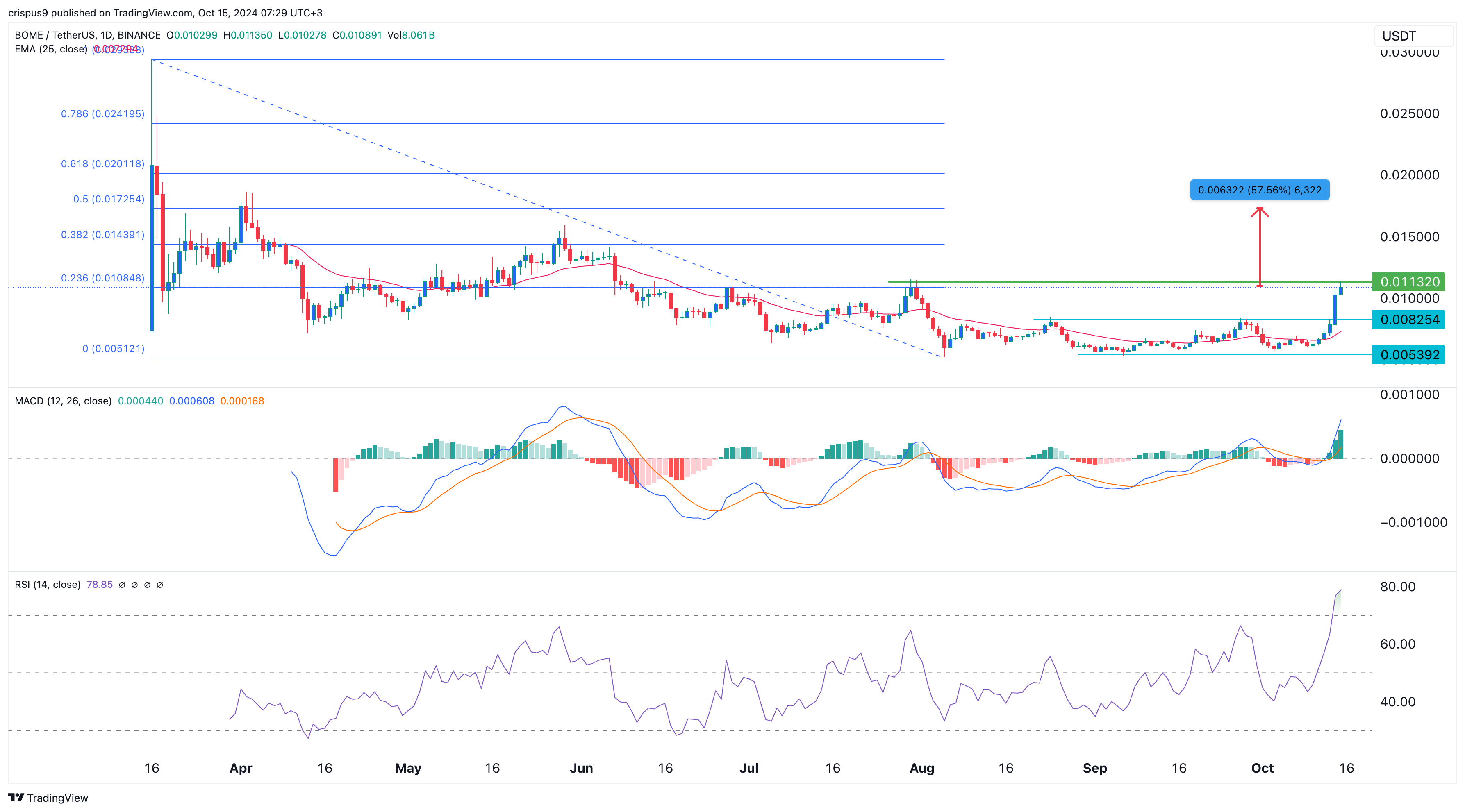Click price axis label 0.015000
Image resolution: width=1465 pixels, height=812 pixels.
click(x=1410, y=237)
